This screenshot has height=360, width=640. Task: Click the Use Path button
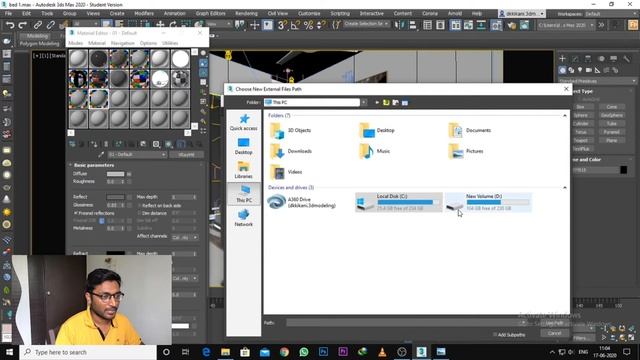(x=554, y=323)
